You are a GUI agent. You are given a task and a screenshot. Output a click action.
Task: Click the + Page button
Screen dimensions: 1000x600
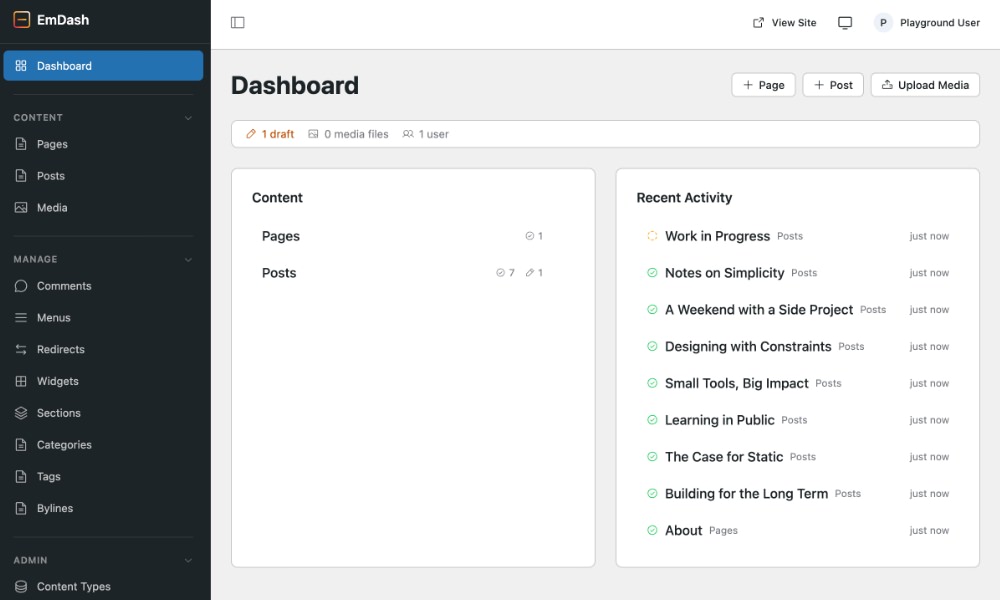tap(763, 85)
